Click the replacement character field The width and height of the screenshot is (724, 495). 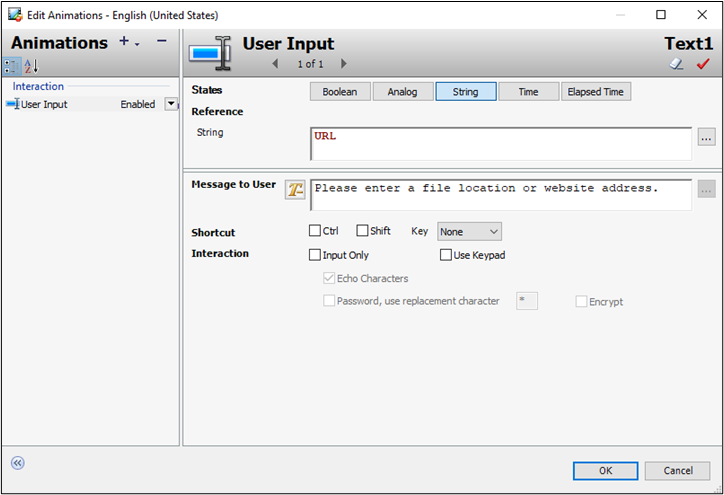coord(527,301)
